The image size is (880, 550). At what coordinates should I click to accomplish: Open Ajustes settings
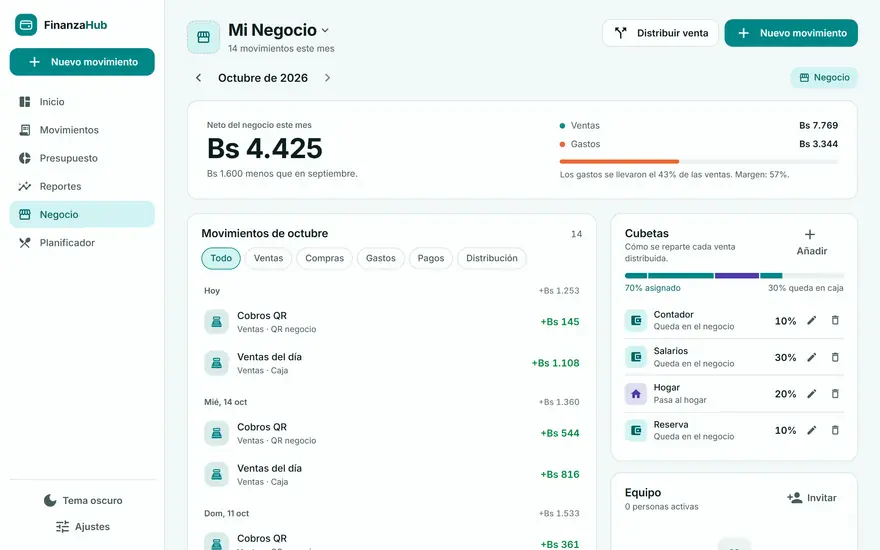click(83, 526)
